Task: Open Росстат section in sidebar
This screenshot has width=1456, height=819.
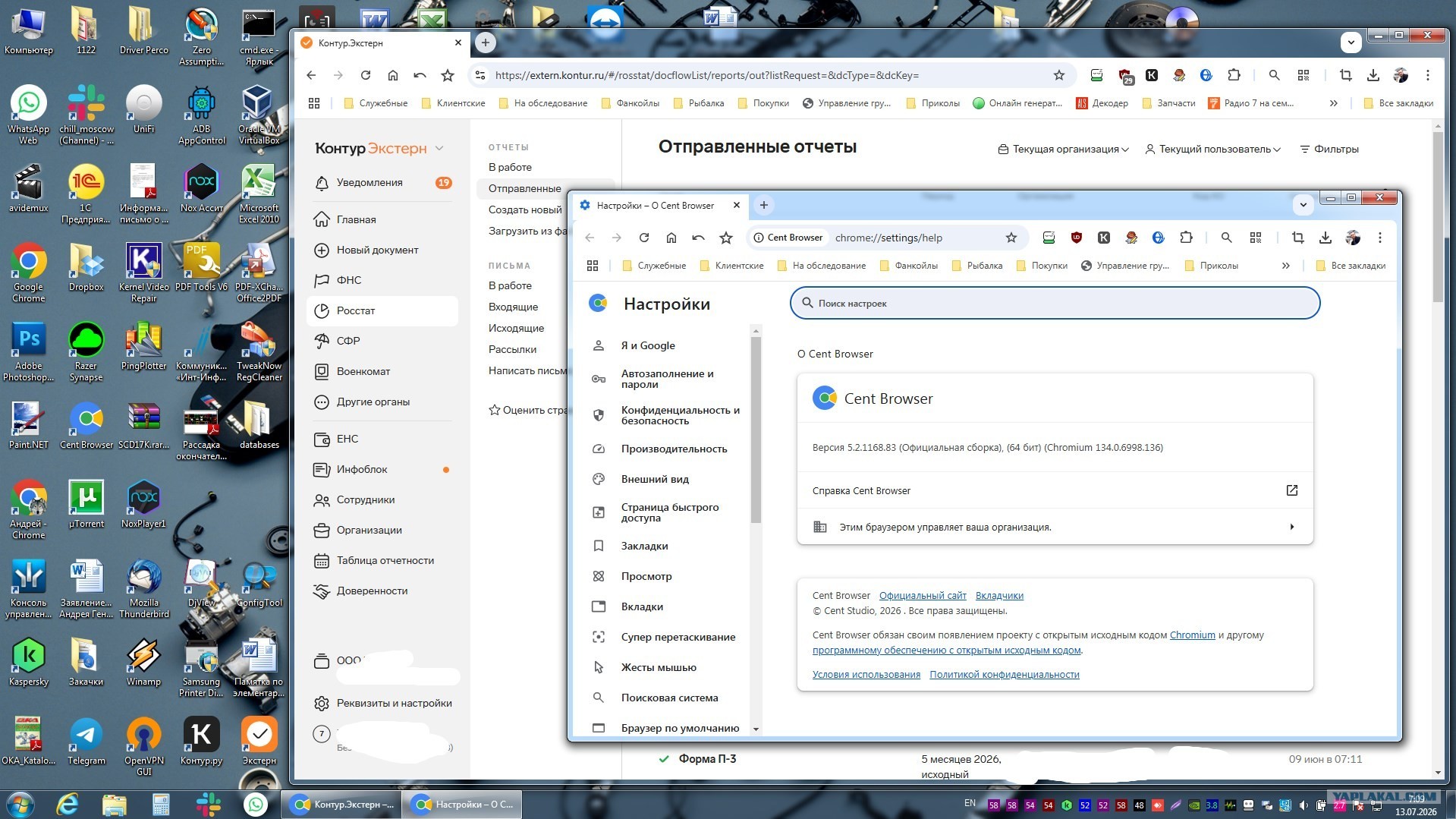Action: (x=382, y=310)
